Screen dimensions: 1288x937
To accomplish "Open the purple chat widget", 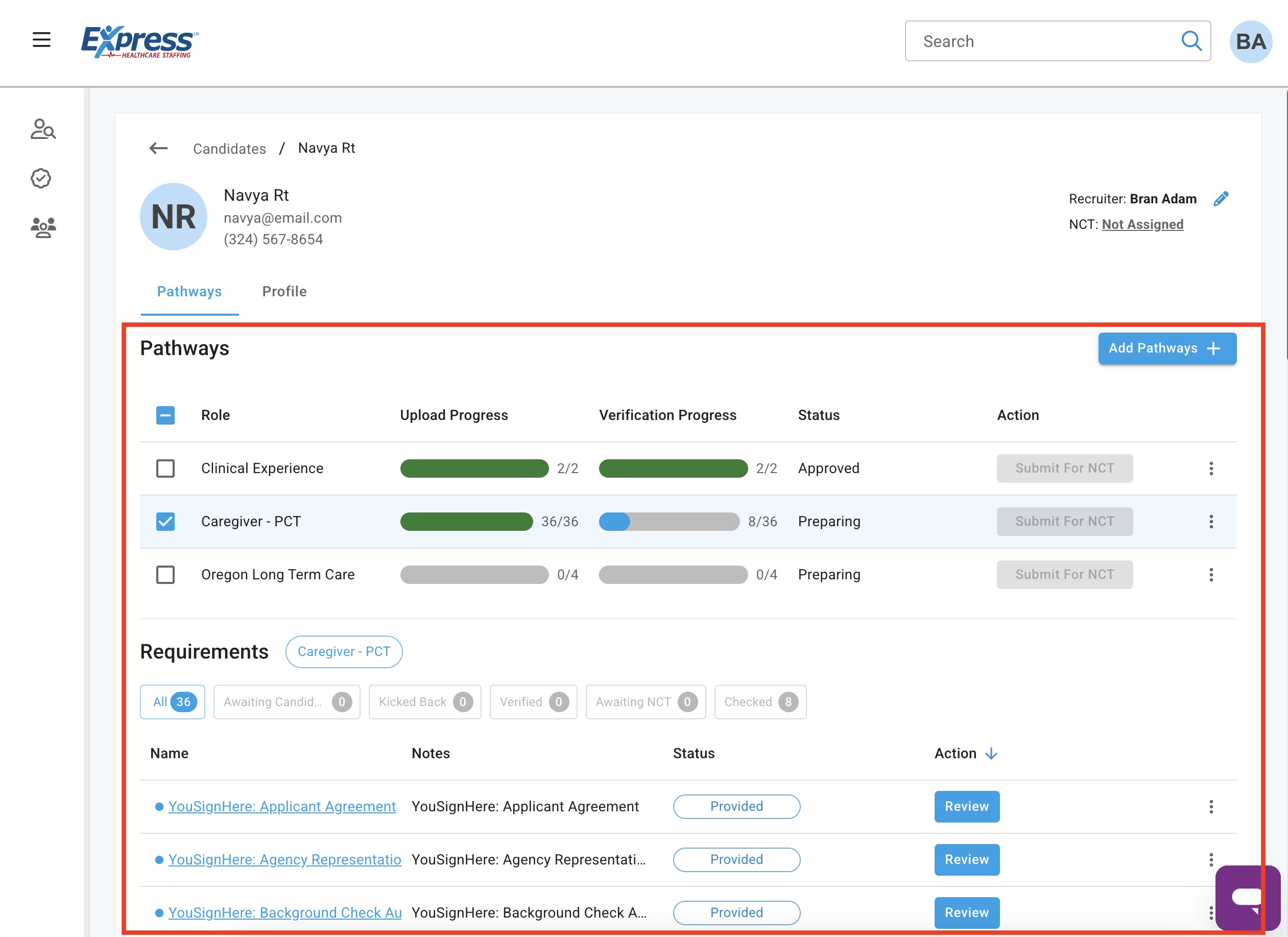I will [1247, 897].
